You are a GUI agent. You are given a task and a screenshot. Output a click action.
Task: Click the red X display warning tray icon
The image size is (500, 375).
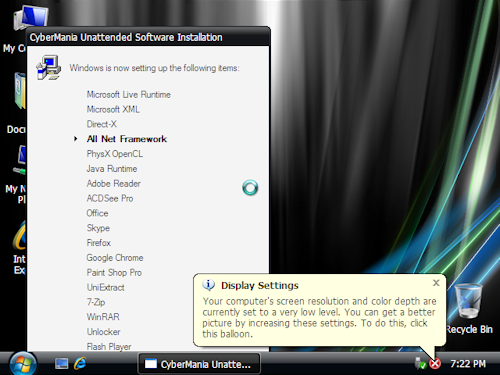click(435, 364)
